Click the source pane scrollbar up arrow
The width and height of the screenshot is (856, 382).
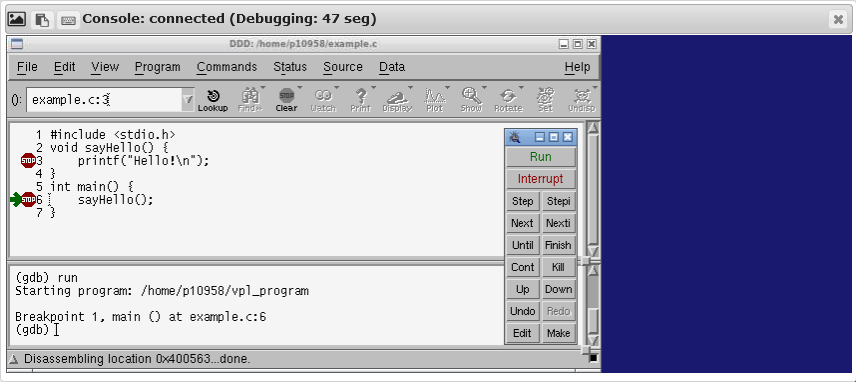click(x=593, y=127)
